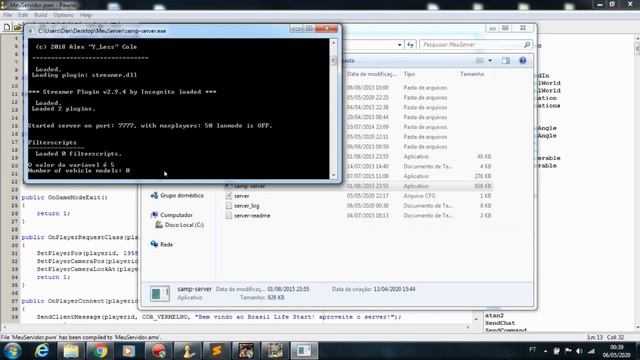640x360 pixels.
Task: Open the Options menu in Pawno
Action: 63,15
